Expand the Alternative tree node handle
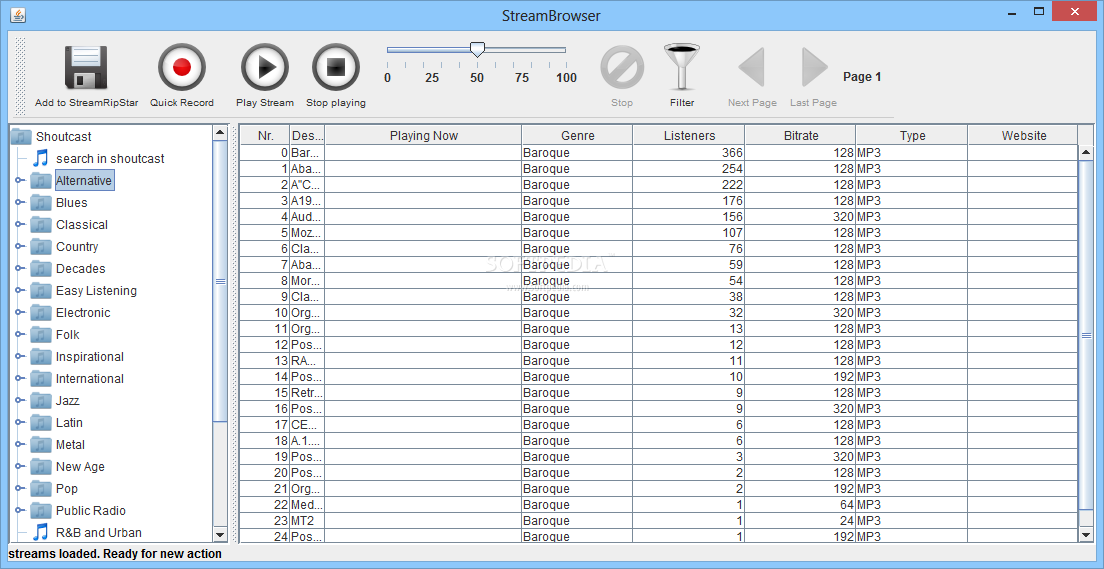This screenshot has height=569, width=1104. [19, 181]
